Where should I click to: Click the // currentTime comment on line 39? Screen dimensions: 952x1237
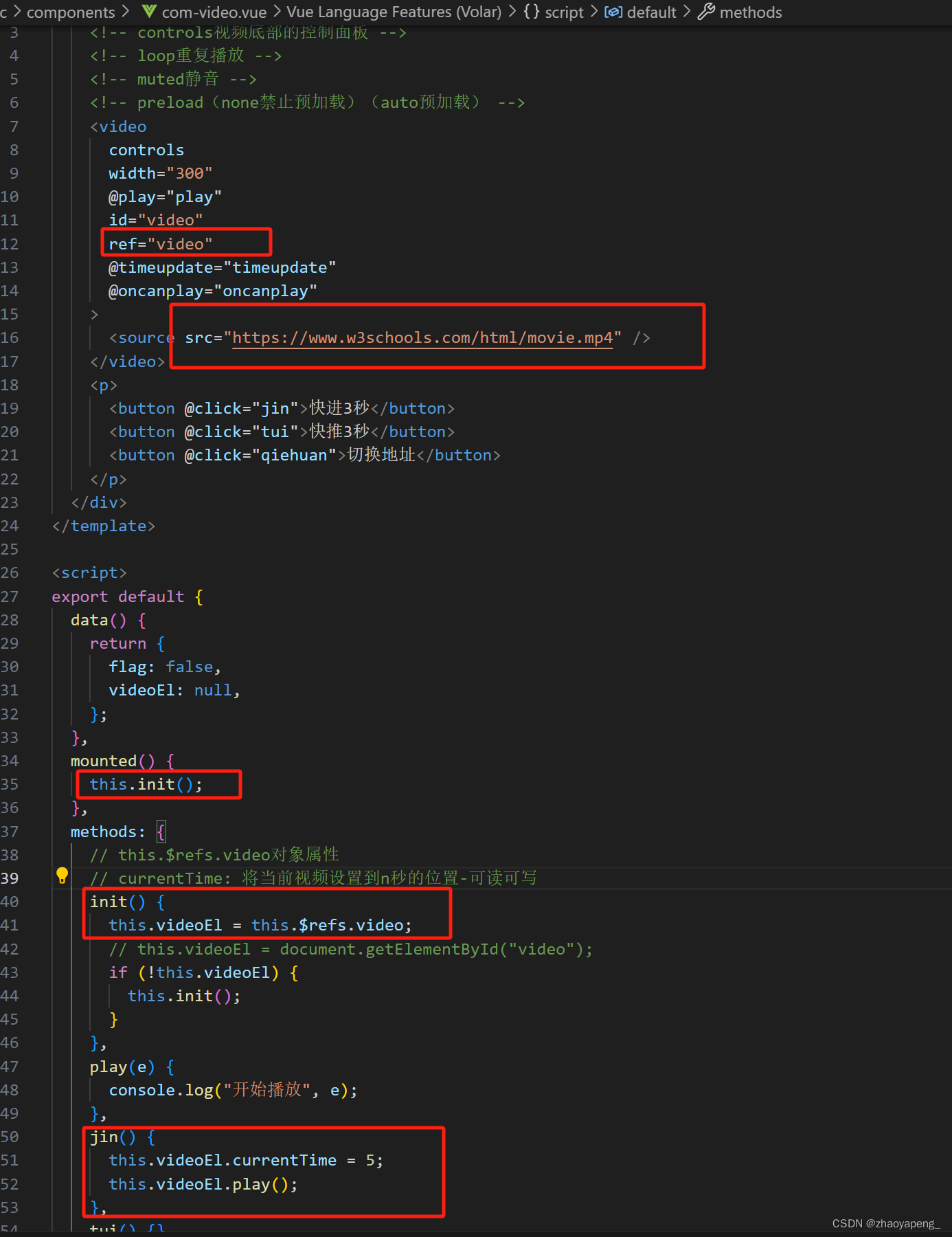pos(313,878)
